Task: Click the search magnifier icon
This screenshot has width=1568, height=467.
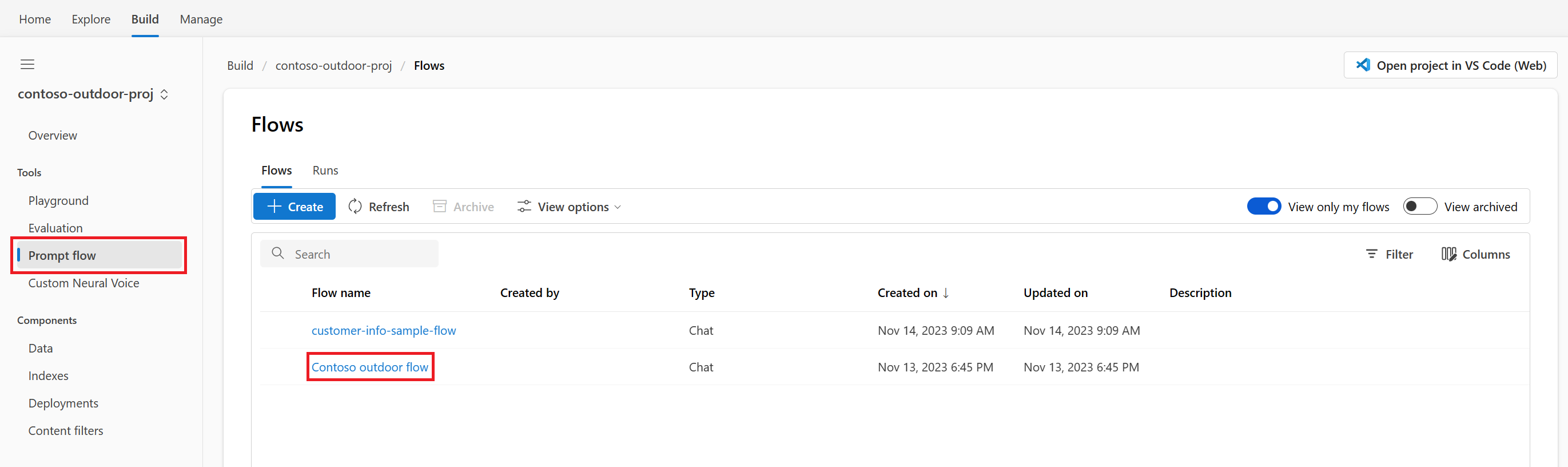Action: point(278,254)
